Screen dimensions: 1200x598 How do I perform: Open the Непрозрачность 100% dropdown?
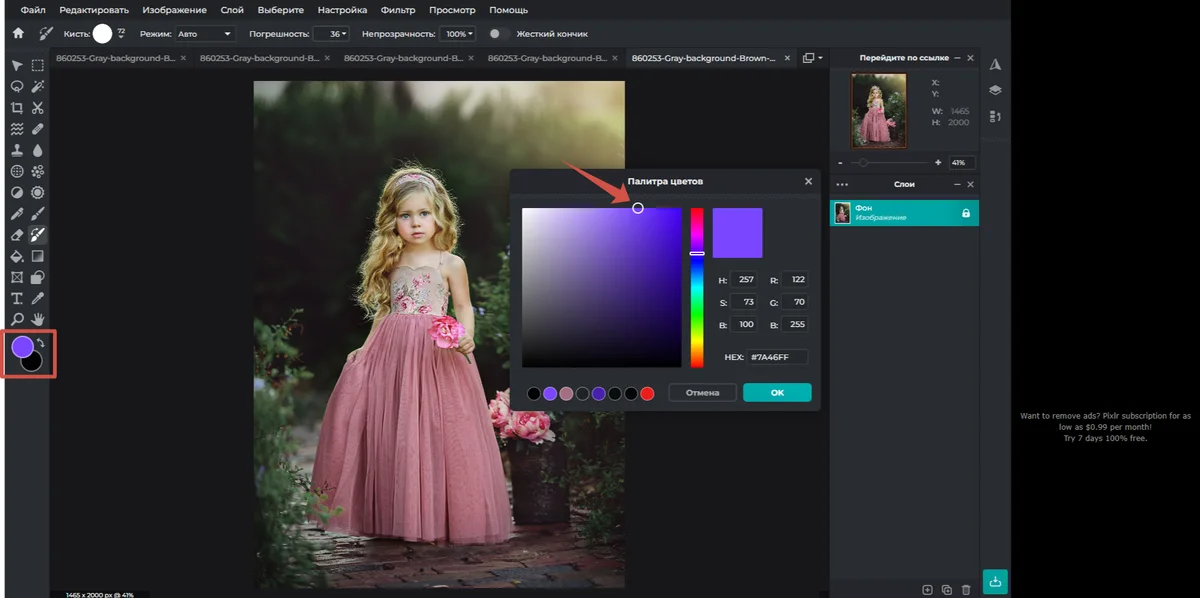[459, 33]
